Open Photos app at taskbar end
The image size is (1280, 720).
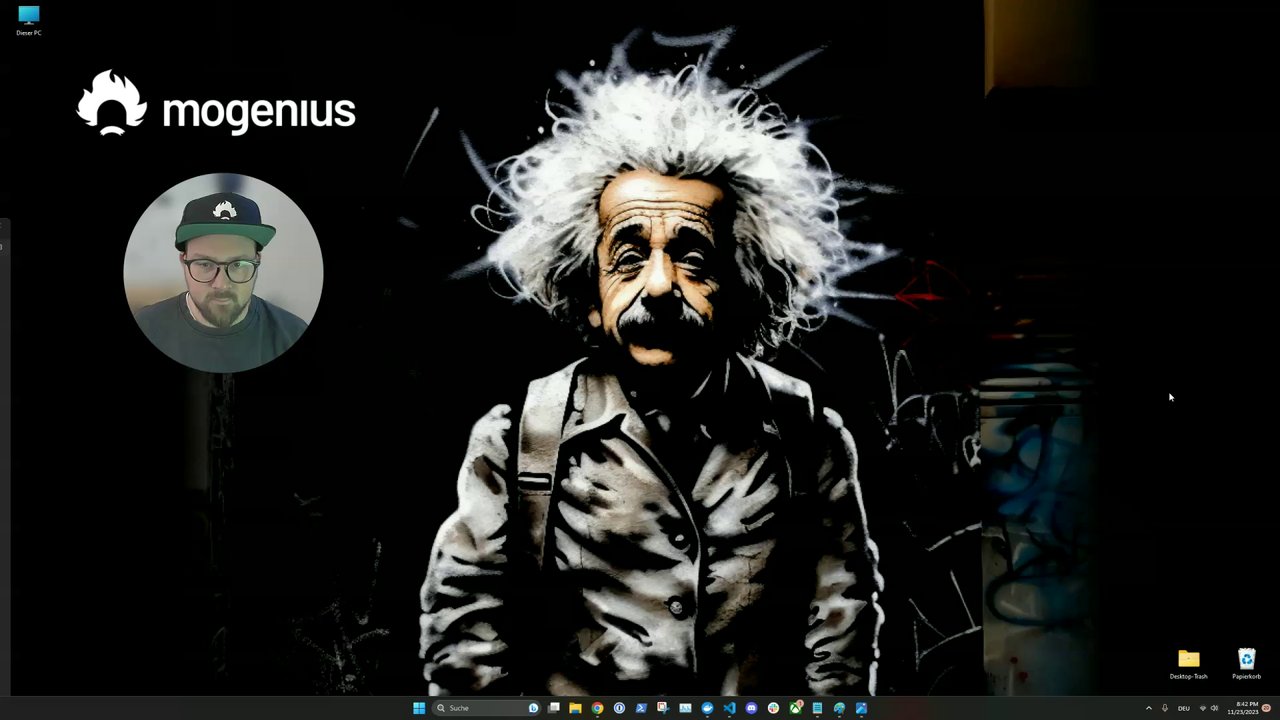pos(861,708)
